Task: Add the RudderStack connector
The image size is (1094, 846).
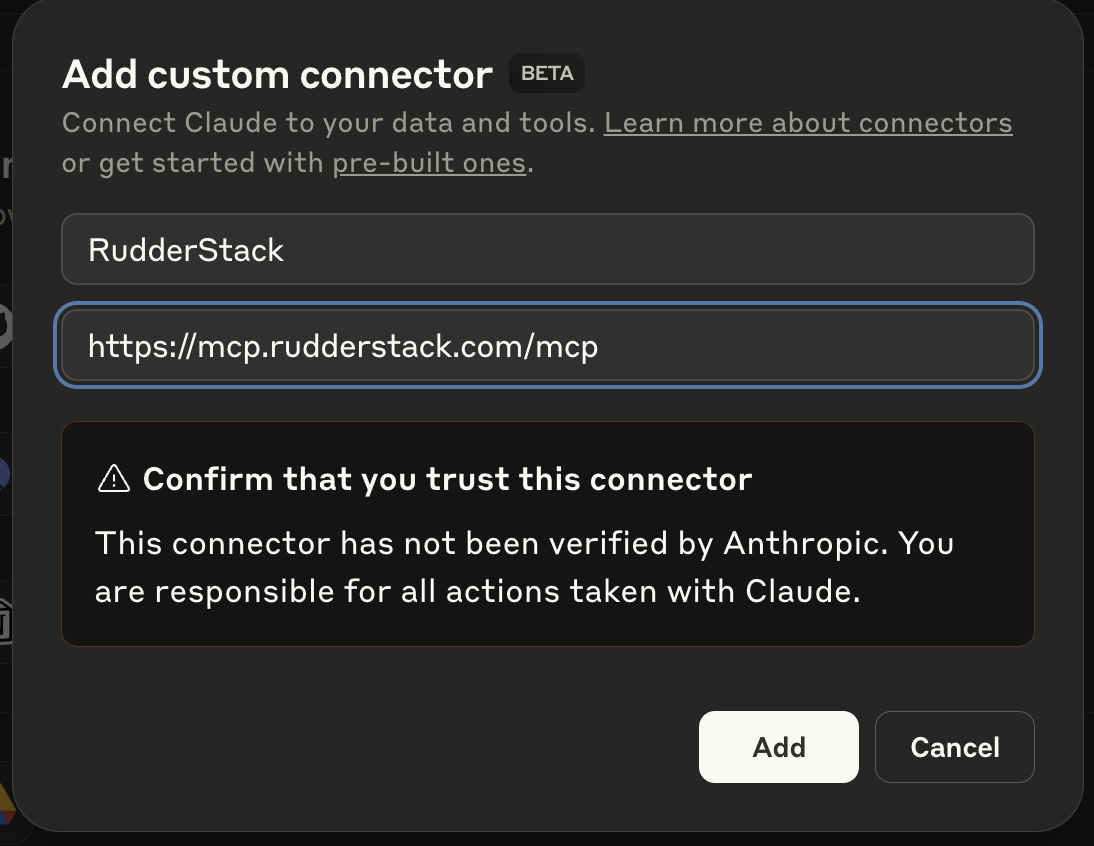Action: coord(779,747)
